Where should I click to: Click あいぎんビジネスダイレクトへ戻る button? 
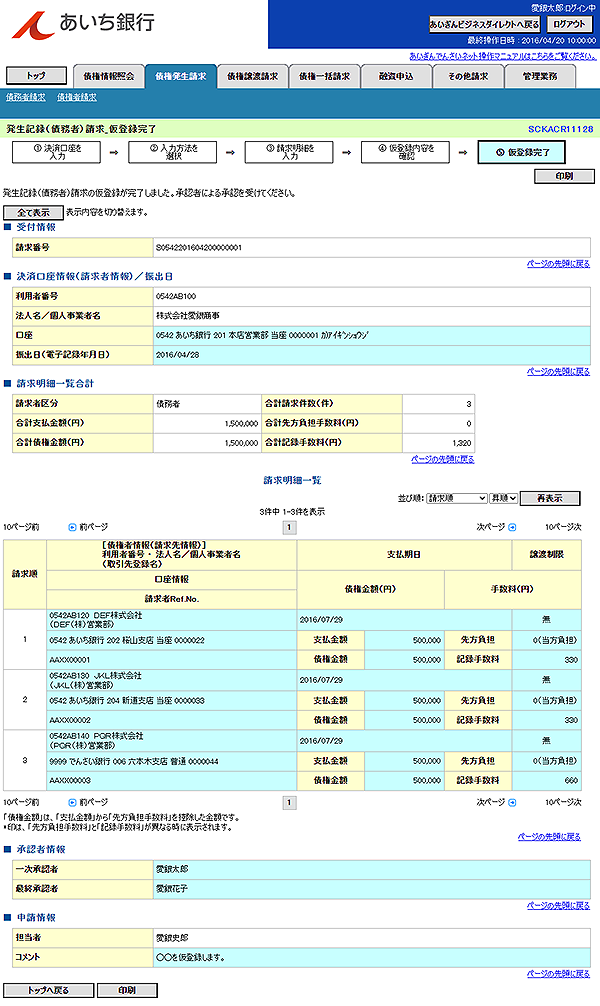point(484,24)
